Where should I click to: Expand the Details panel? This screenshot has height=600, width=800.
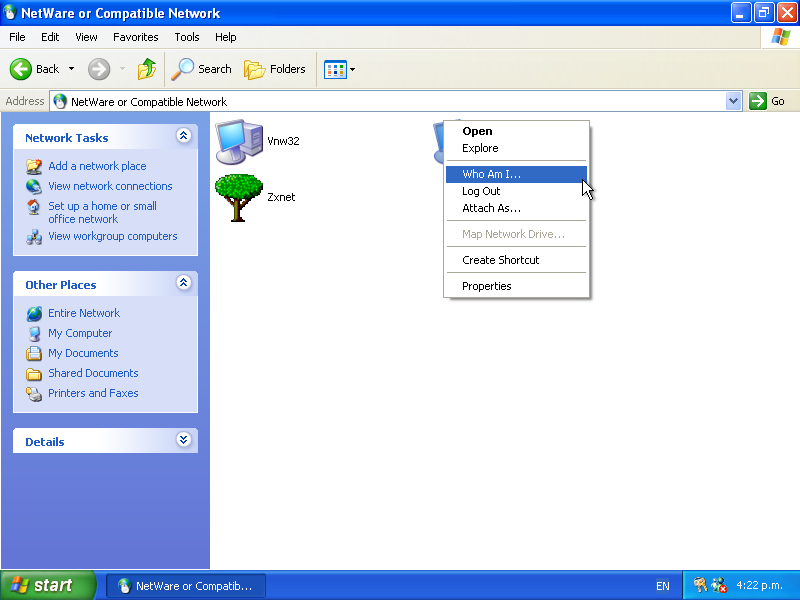point(184,440)
